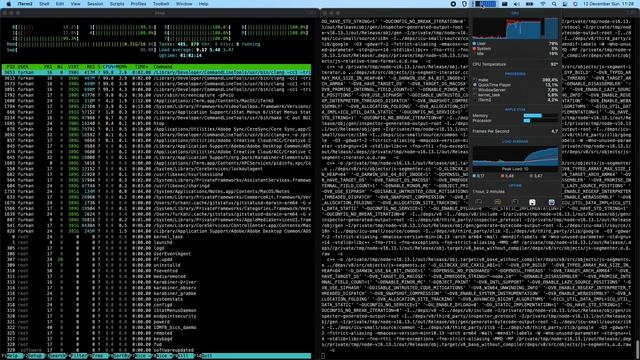Viewport: 640px width, 360px height.
Task: Click Frames Per Second row in iStat
Action: coord(515,131)
